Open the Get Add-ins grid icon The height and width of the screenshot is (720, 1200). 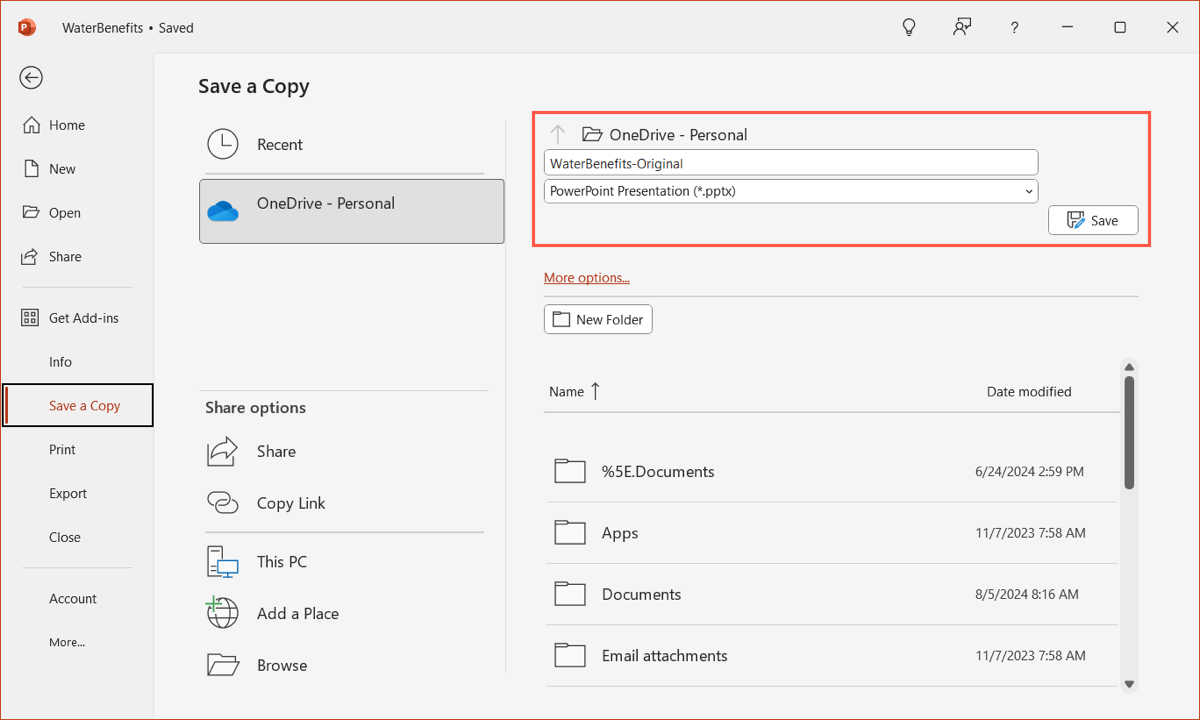[31, 318]
